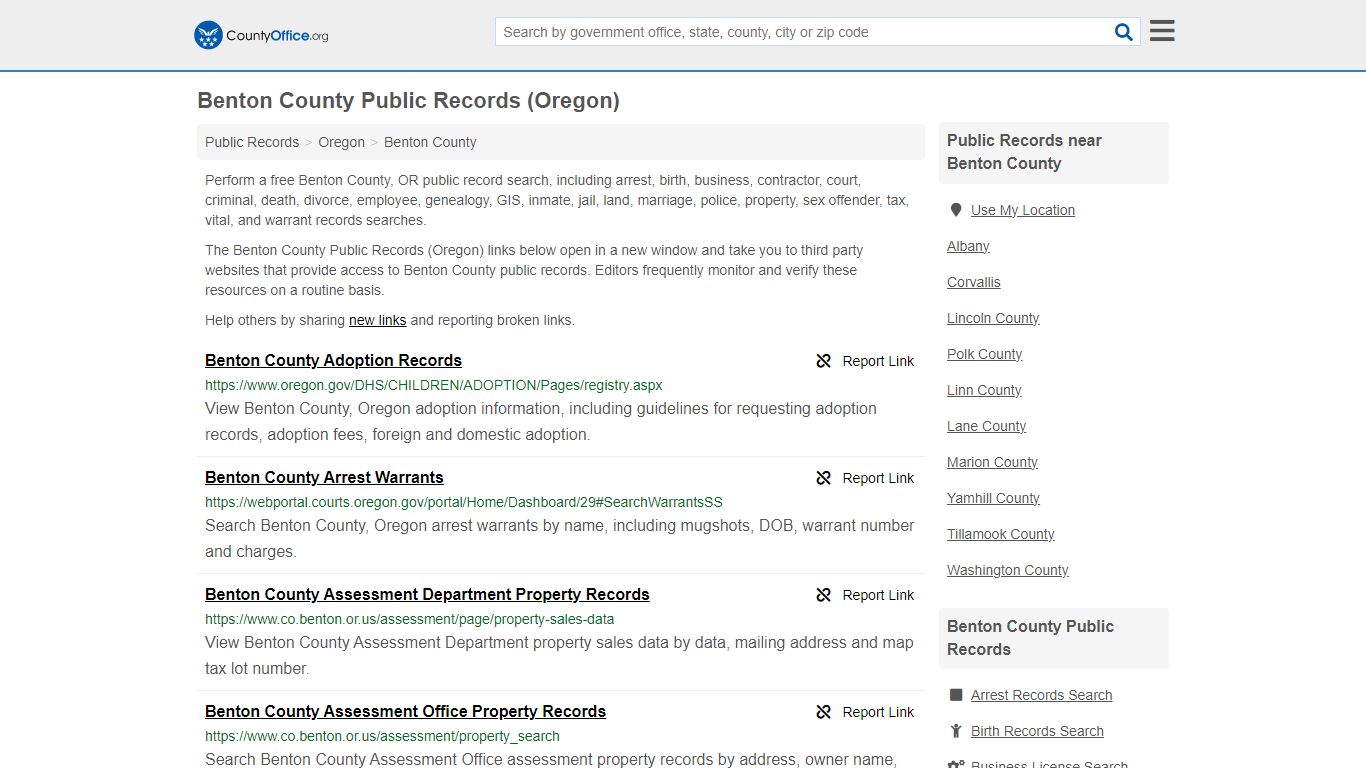
Task: Click the CountyOffice.org logo
Action: [x=261, y=35]
